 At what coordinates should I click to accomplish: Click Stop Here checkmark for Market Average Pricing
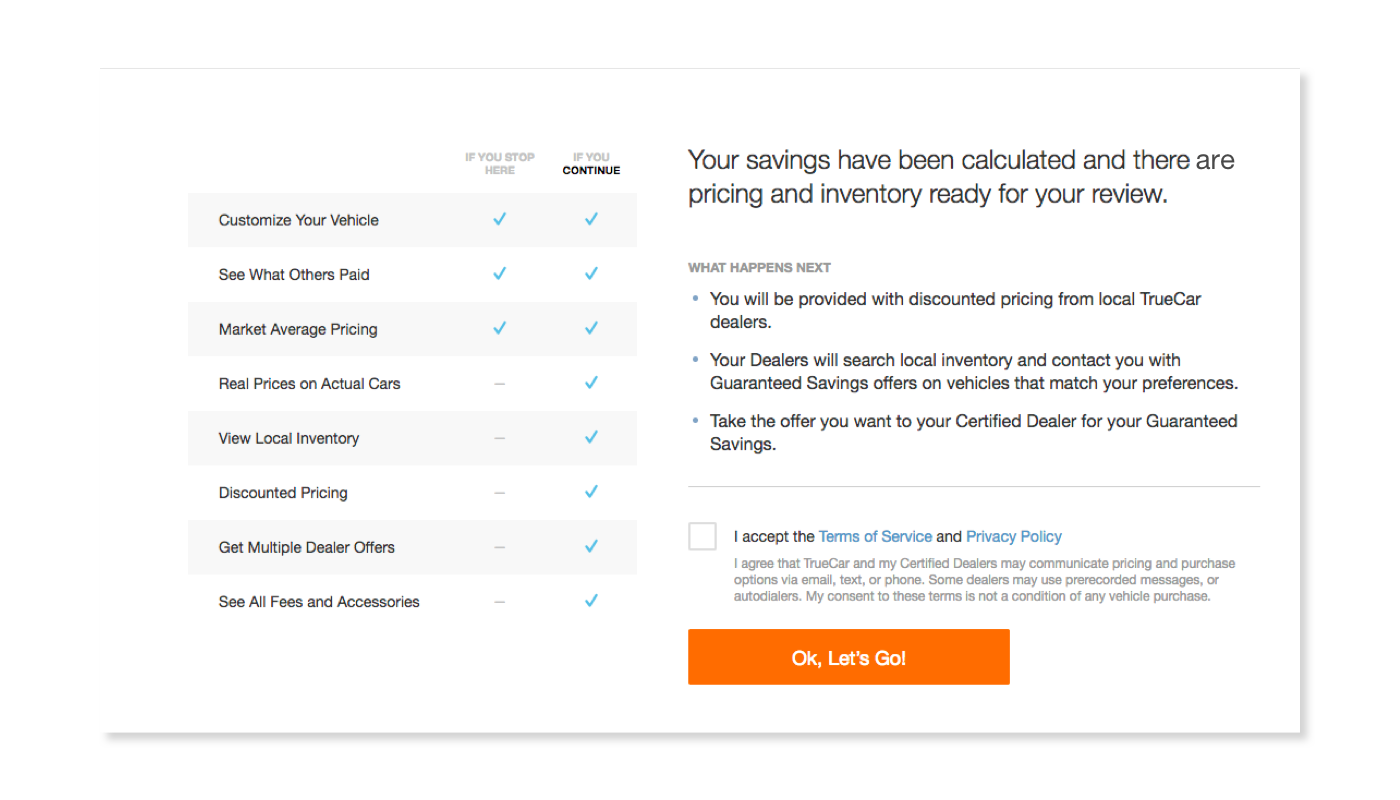[x=499, y=328]
